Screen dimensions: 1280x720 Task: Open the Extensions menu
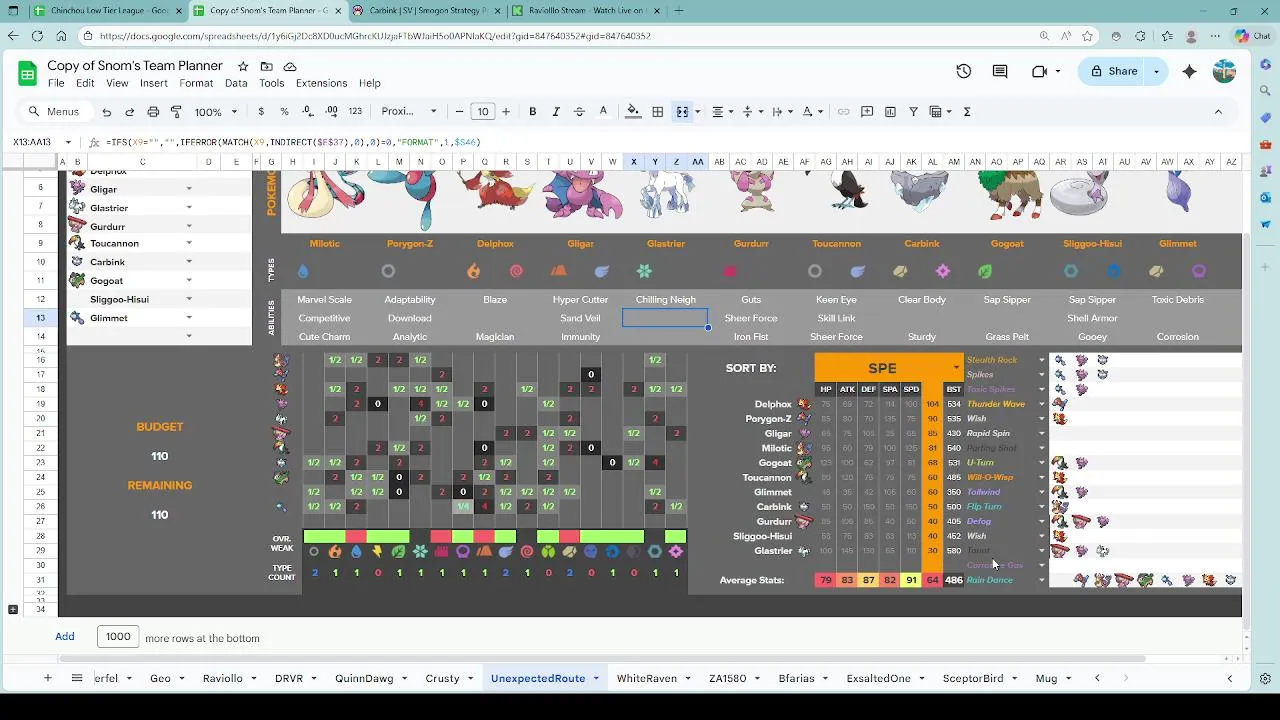321,83
